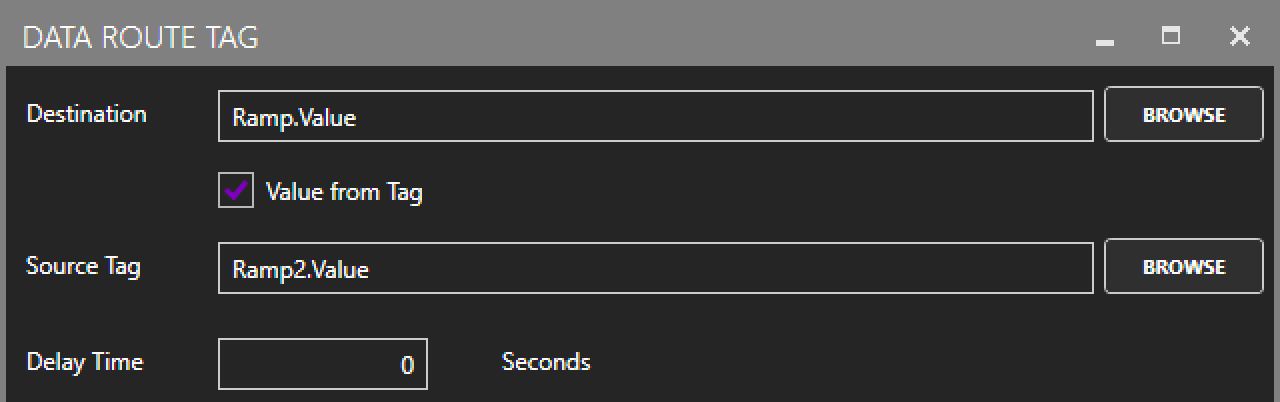Image resolution: width=1280 pixels, height=402 pixels.
Task: Click the Destination label
Action: coord(86,114)
